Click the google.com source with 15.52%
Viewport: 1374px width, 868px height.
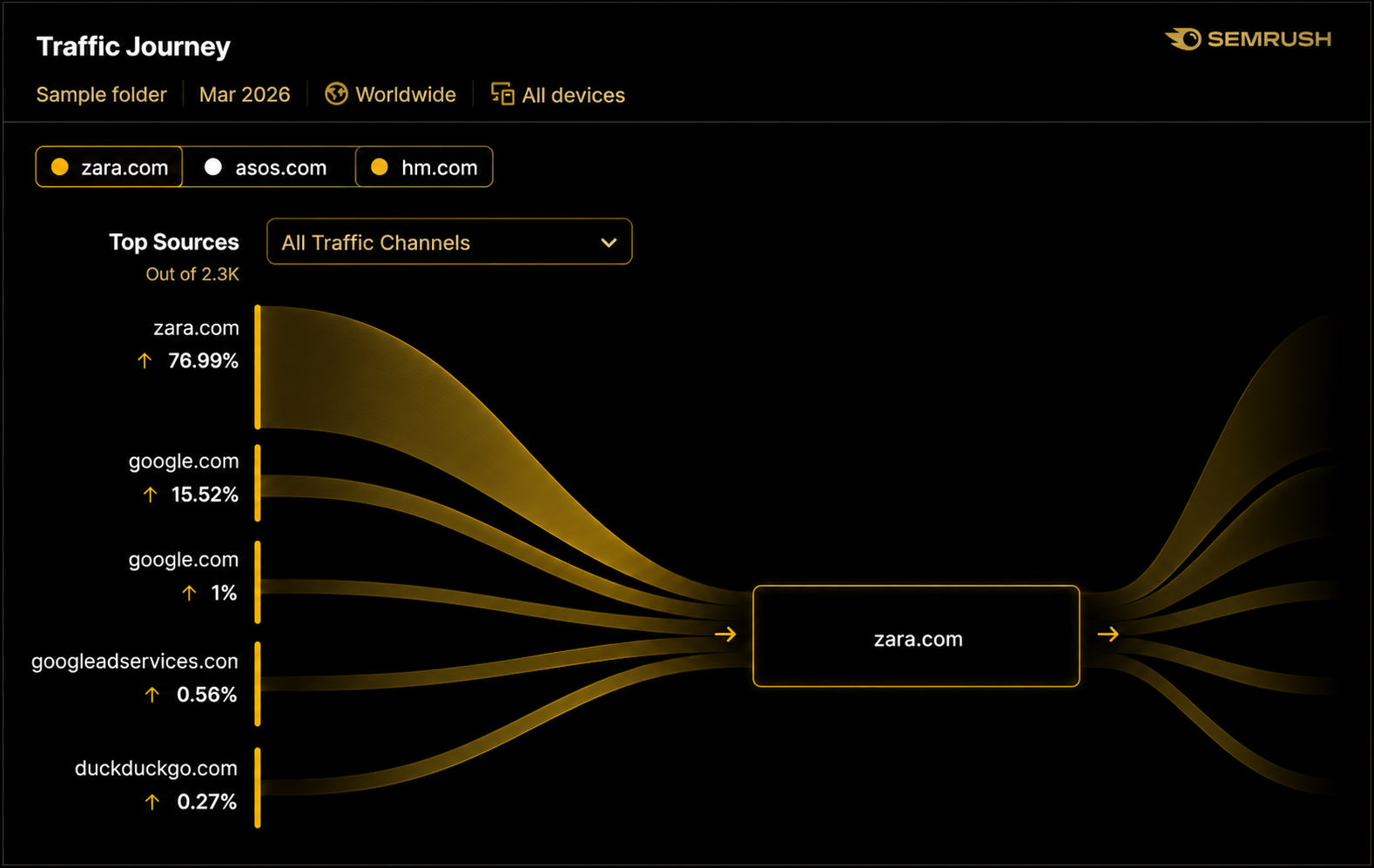tap(184, 461)
